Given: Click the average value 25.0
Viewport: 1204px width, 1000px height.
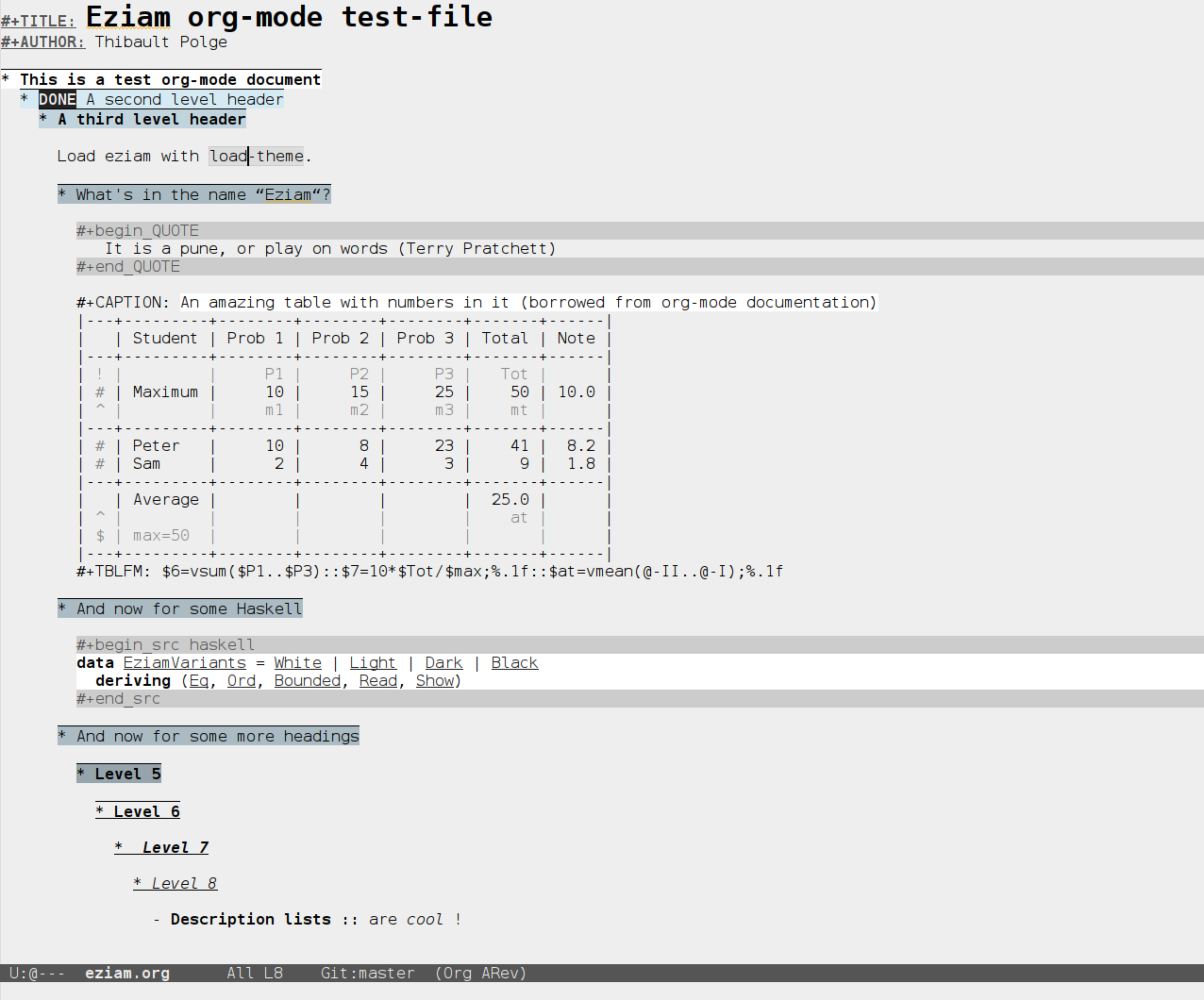Looking at the screenshot, I should pyautogui.click(x=510, y=500).
